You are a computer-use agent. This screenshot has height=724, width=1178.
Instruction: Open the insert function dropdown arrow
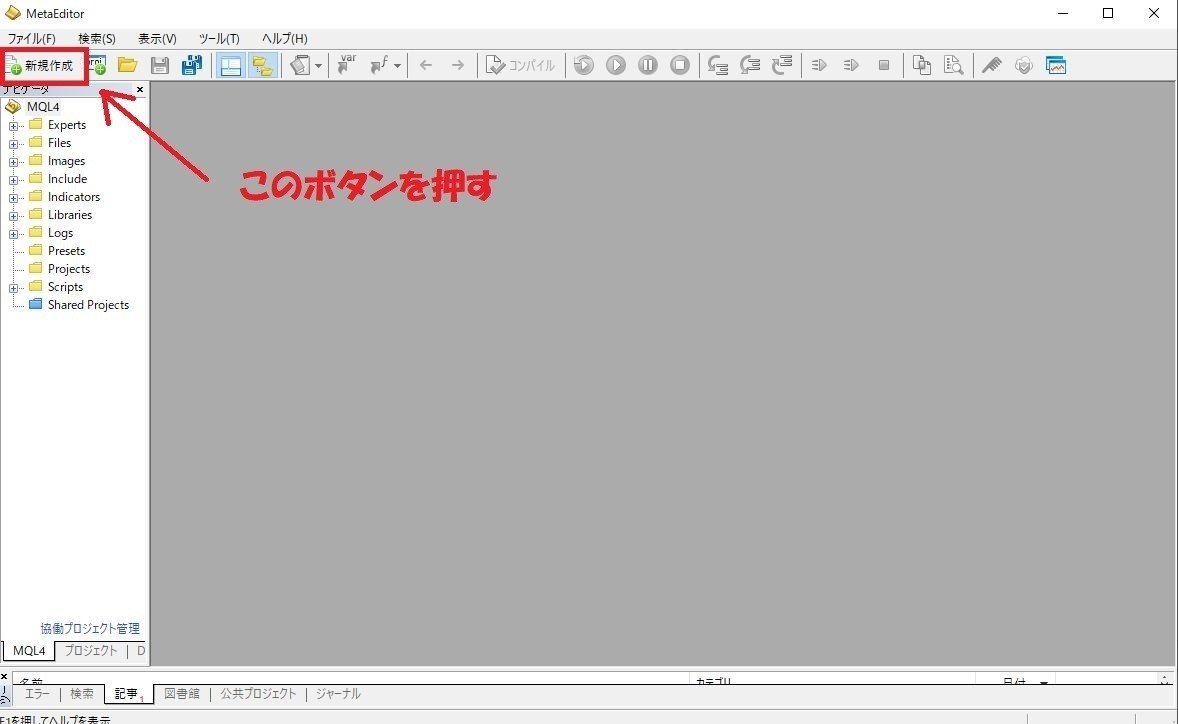[x=398, y=64]
